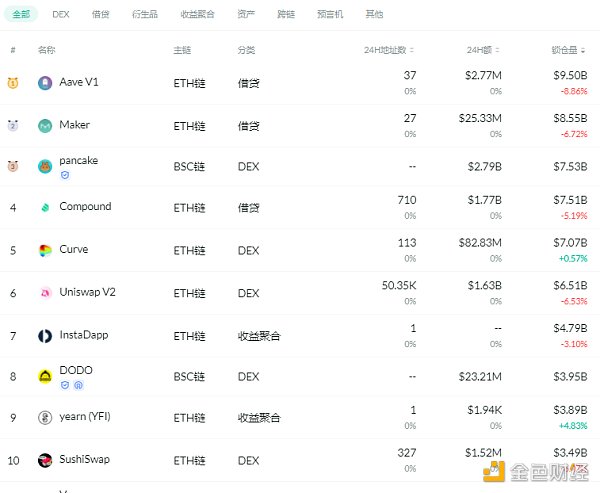The width and height of the screenshot is (600, 493).
Task: Sort by 24H地址数 column
Action: click(389, 50)
